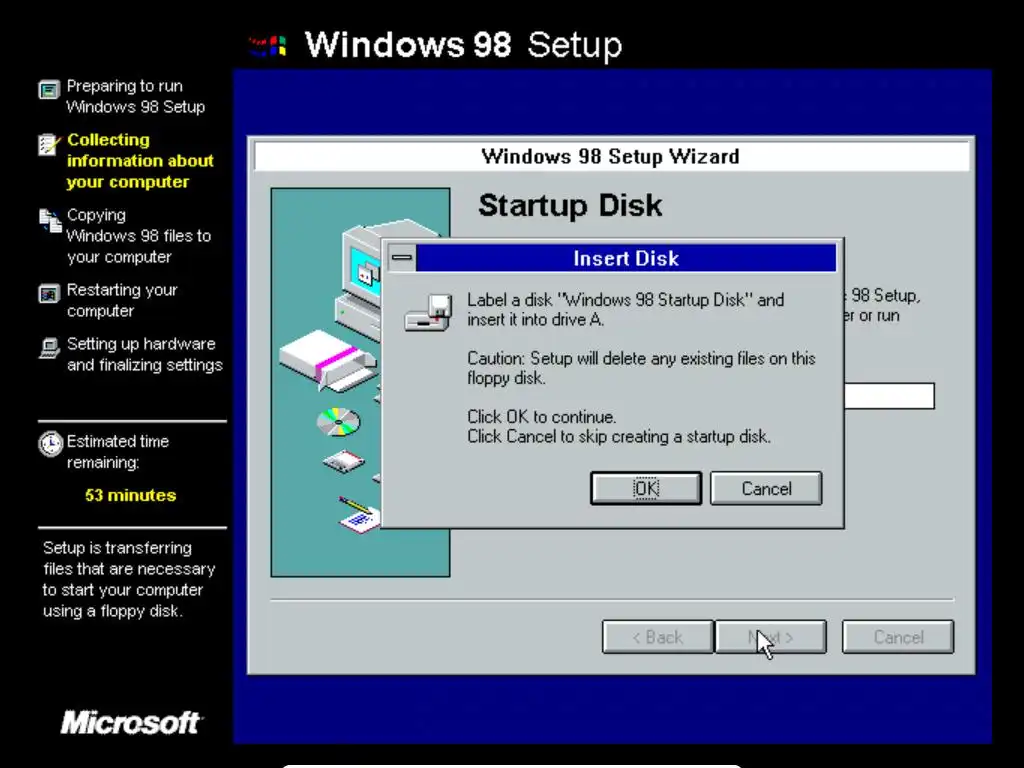
Task: Click the "Windows 98 Setup Wizard" title bar
Action: [611, 157]
